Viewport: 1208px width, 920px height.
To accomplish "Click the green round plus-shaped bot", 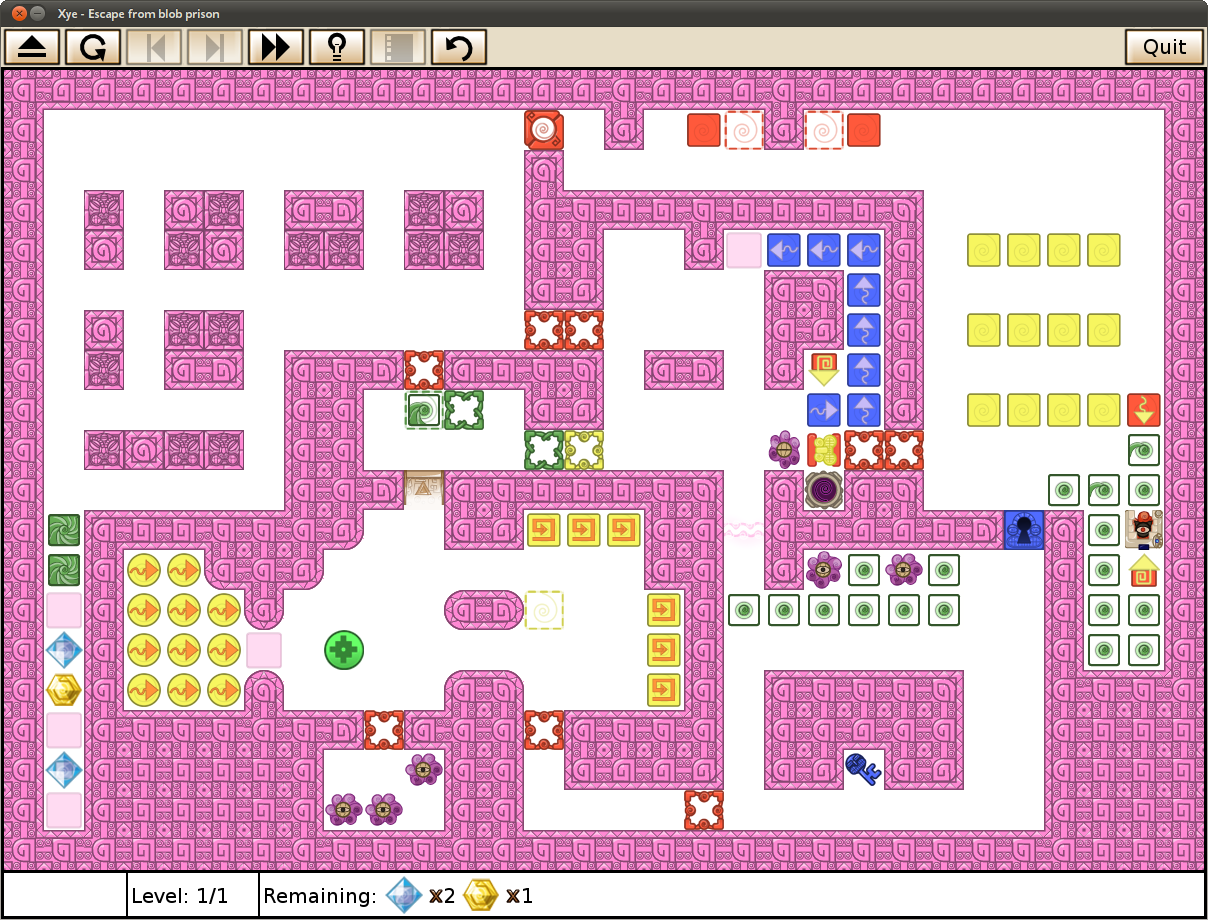I will (x=344, y=650).
